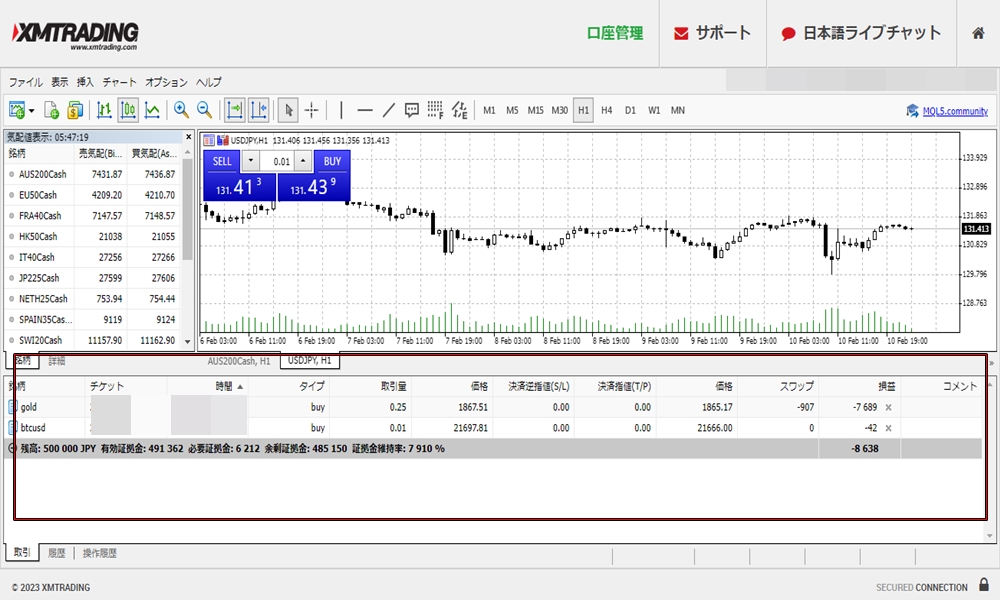Viewport: 1000px width, 600px height.
Task: Click the blue BUY button
Action: point(332,161)
